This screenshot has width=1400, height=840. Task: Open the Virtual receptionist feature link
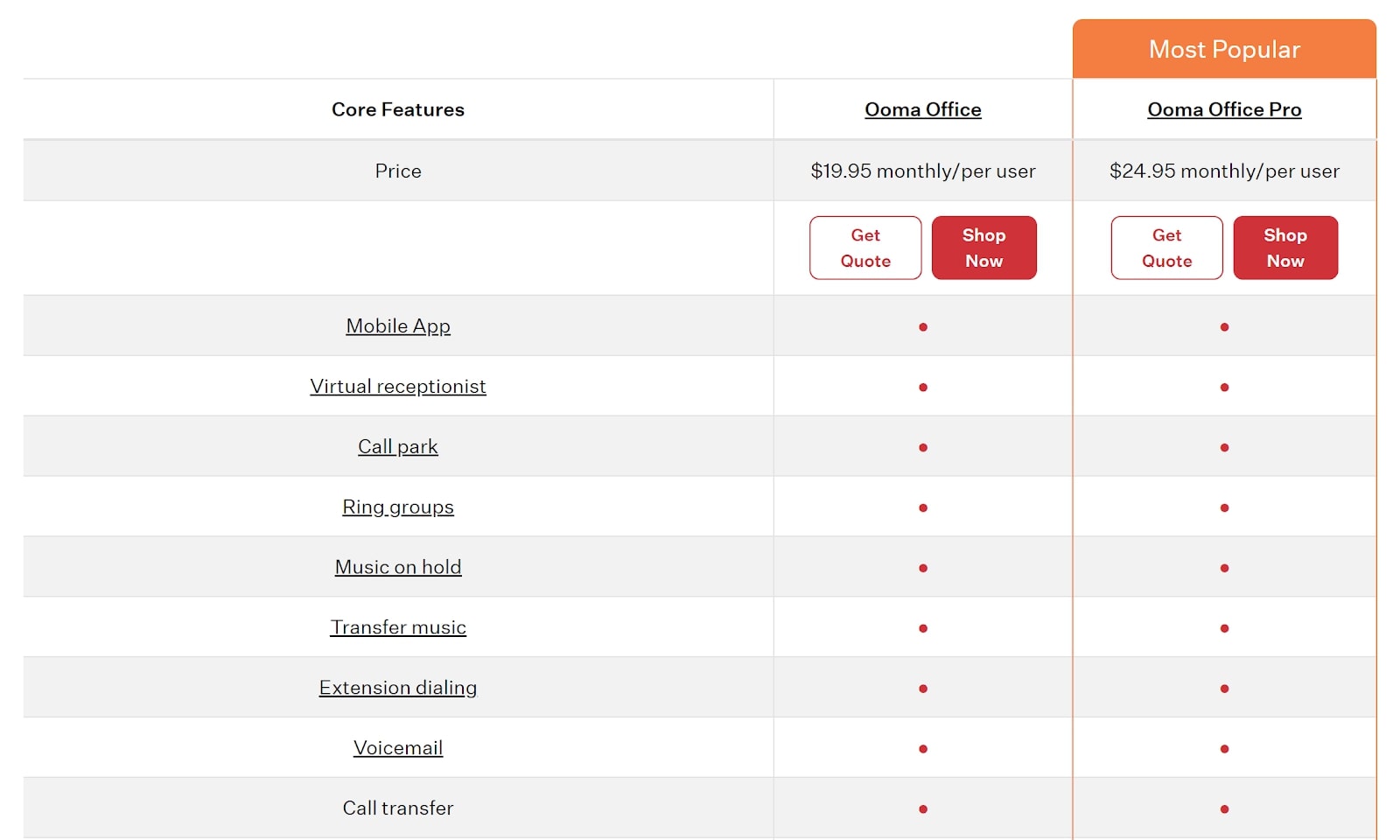[x=398, y=386]
